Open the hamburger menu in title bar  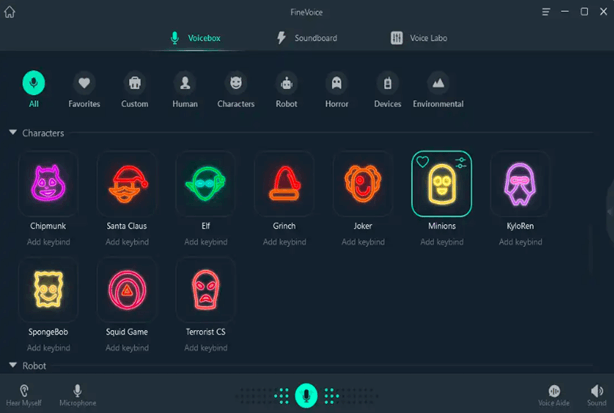545,12
